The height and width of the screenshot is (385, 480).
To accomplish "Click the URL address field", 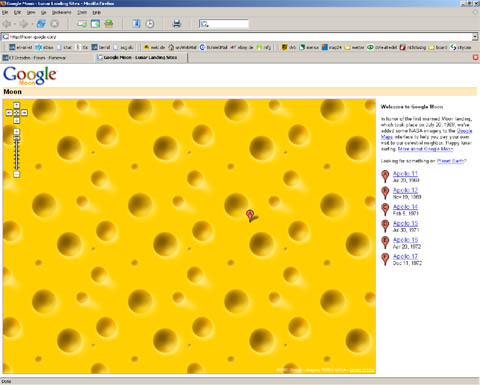I will point(237,37).
